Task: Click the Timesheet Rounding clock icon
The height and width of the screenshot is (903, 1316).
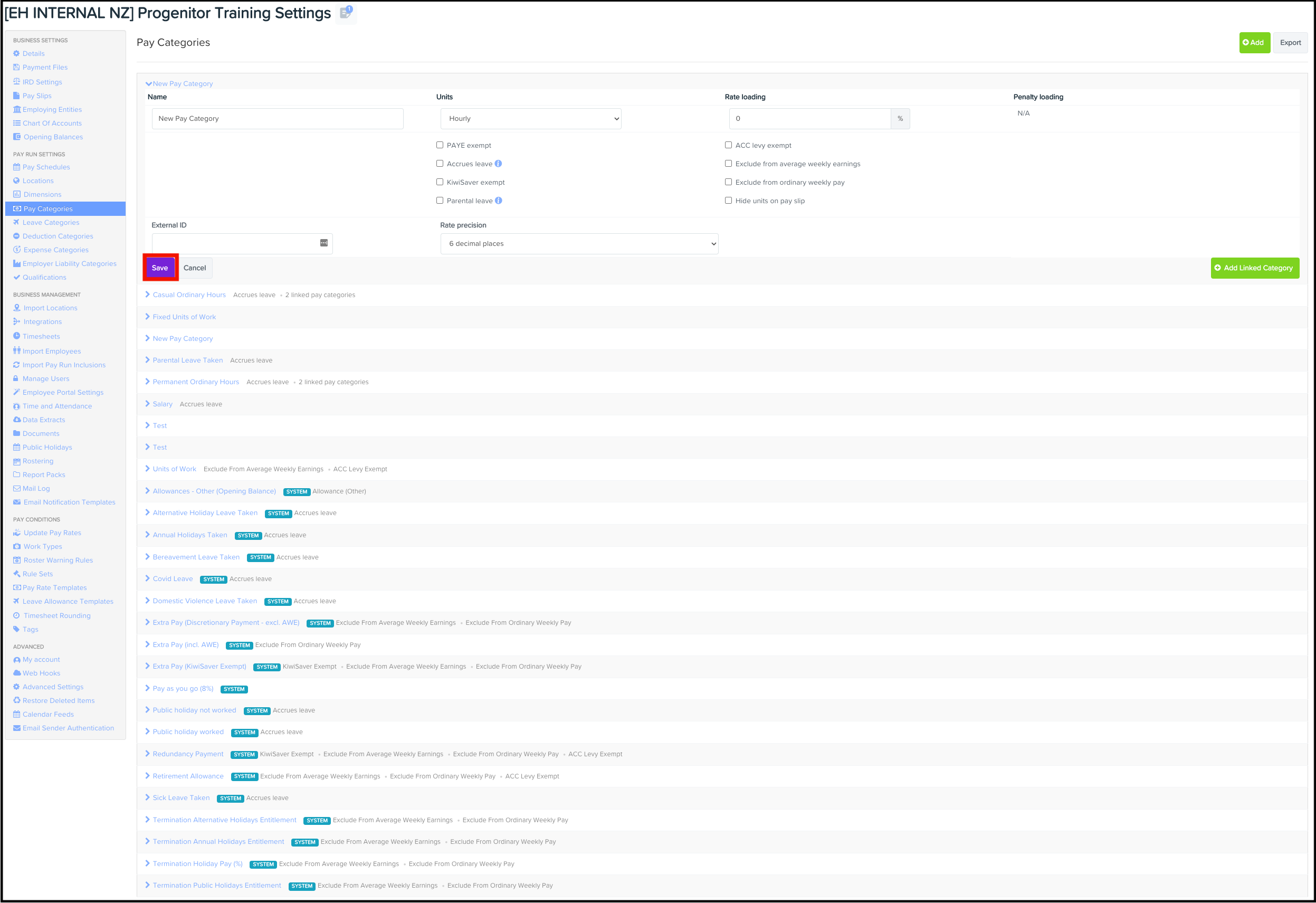Action: point(16,616)
